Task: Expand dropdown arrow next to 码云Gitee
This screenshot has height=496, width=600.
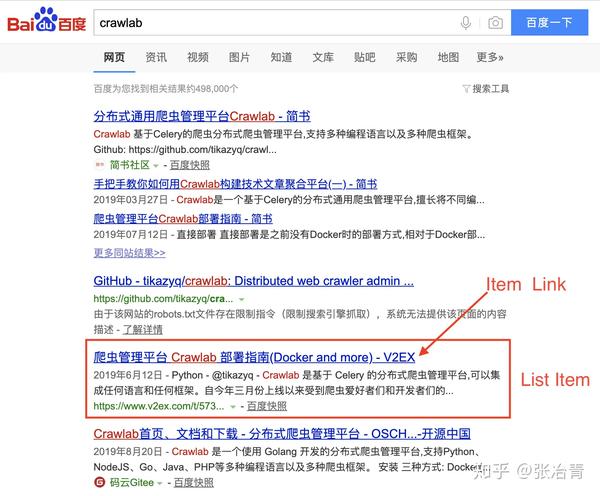Action: tap(160, 483)
